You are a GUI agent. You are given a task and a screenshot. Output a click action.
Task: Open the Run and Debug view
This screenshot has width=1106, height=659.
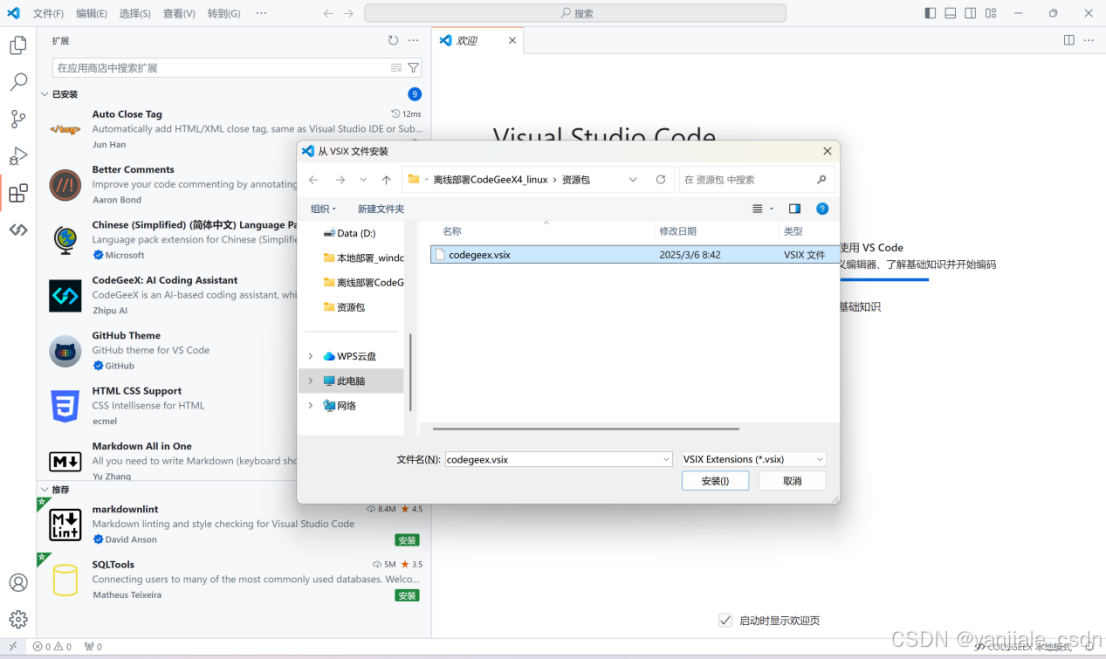click(18, 155)
